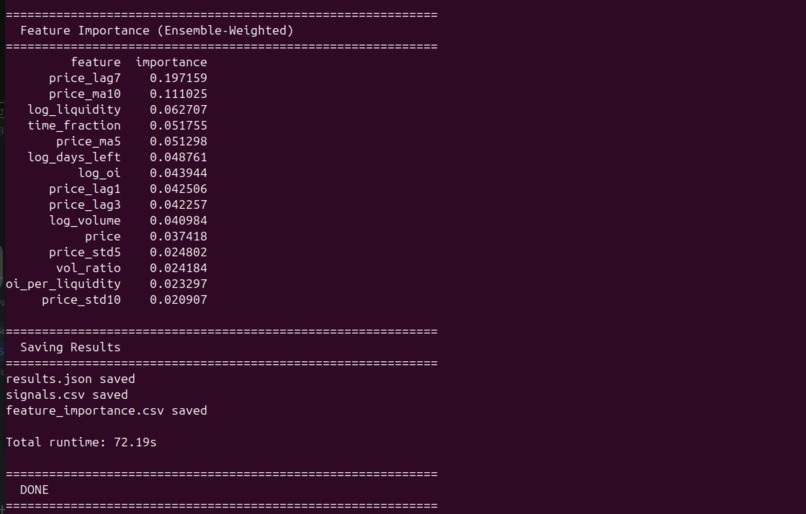Click the oi_per_liquidity feature name

point(63,284)
